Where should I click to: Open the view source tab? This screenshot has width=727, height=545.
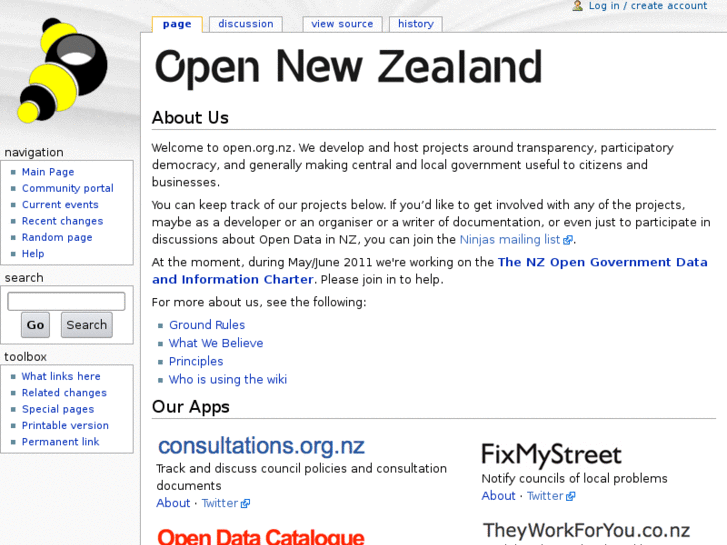click(x=342, y=24)
